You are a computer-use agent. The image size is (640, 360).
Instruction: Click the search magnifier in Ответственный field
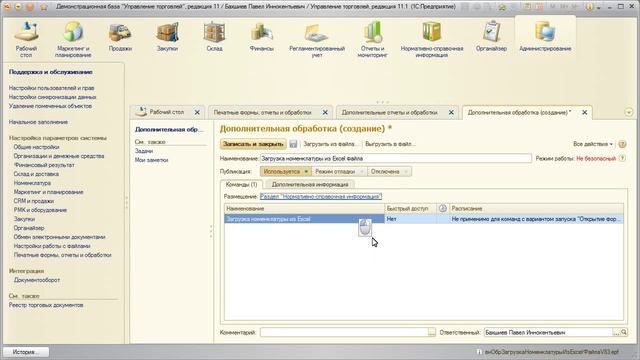(624, 333)
